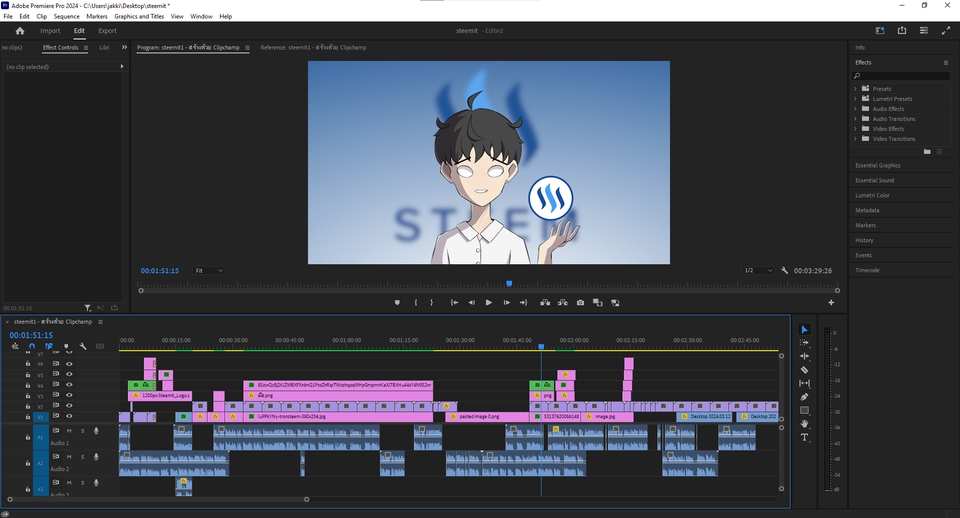This screenshot has width=960, height=518.
Task: Select the Razor tool
Action: pos(804,370)
